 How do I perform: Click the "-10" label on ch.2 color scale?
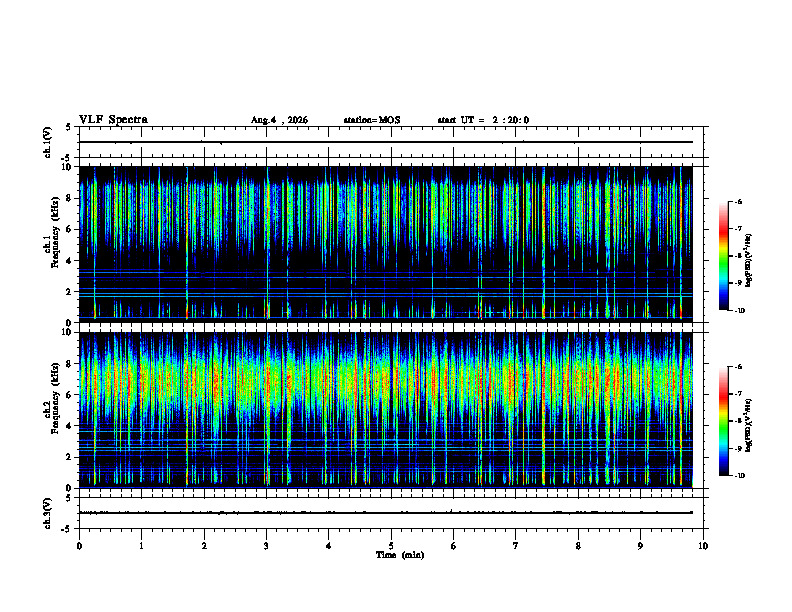pyautogui.click(x=739, y=476)
